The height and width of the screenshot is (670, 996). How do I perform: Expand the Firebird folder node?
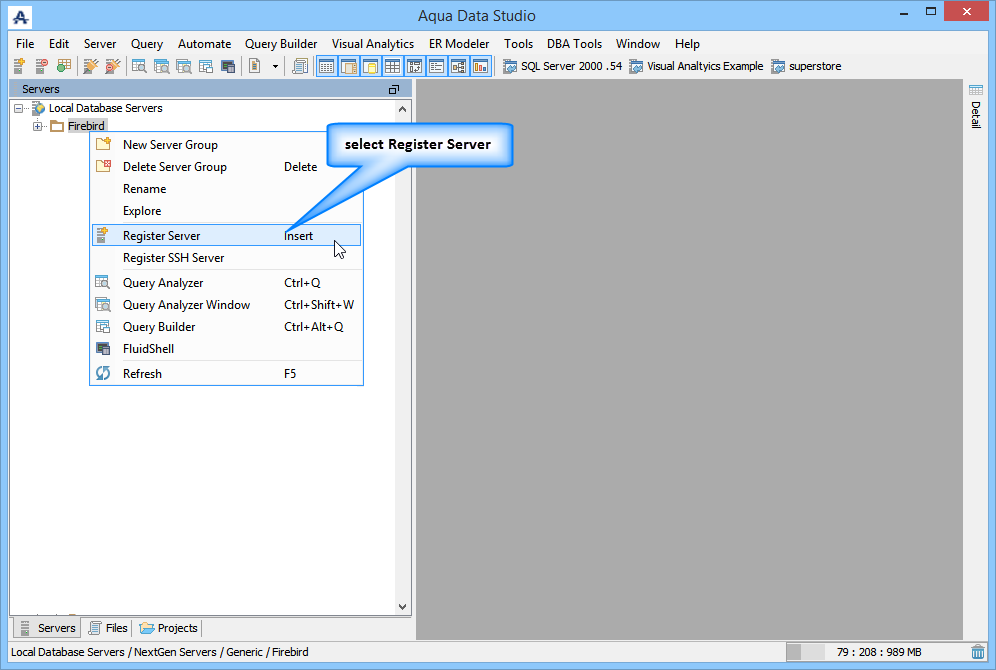tap(37, 126)
